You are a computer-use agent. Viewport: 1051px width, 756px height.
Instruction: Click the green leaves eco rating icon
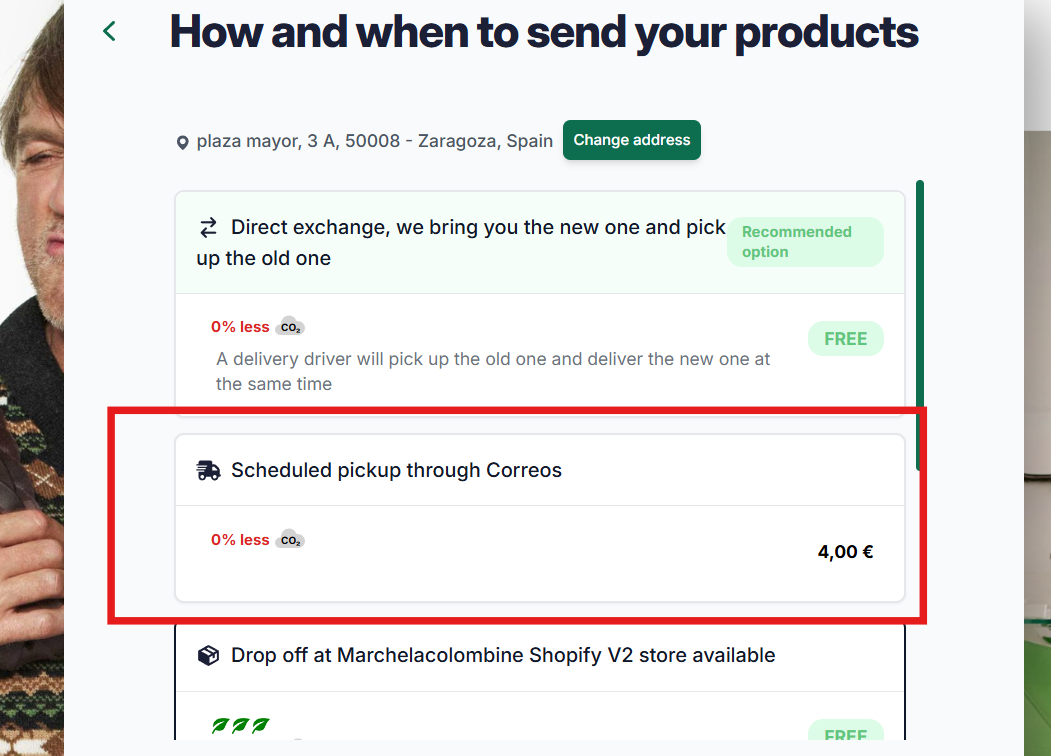241,725
